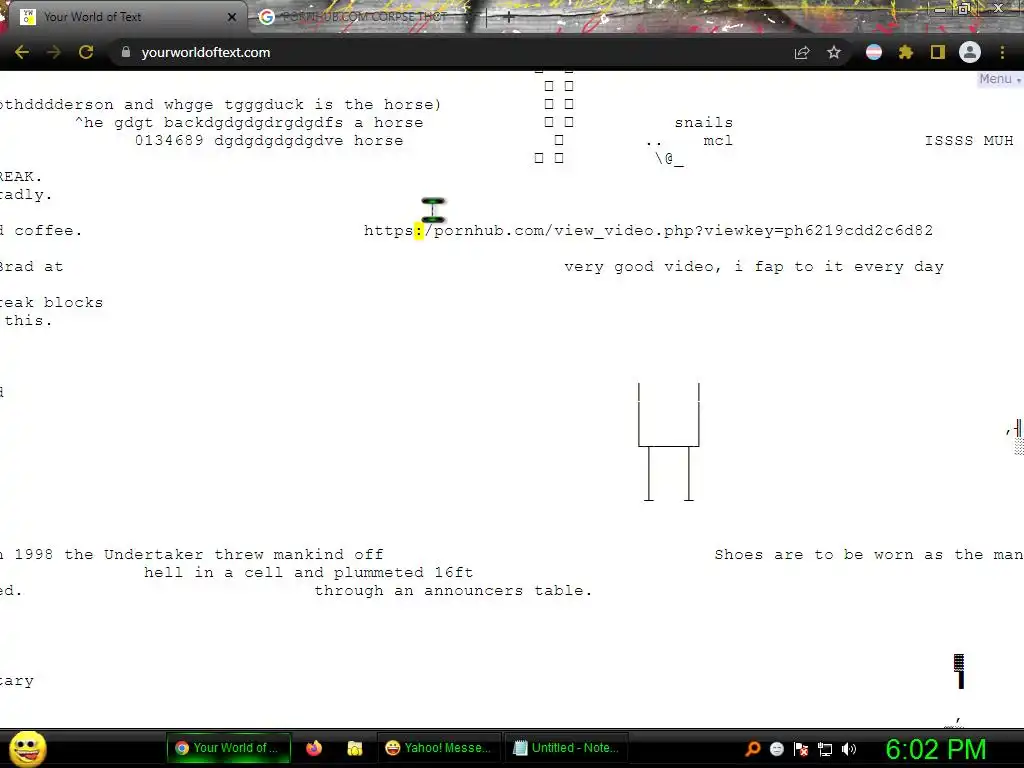Switch to the Untitled - Notepad window
The height and width of the screenshot is (768, 1024).
566,748
